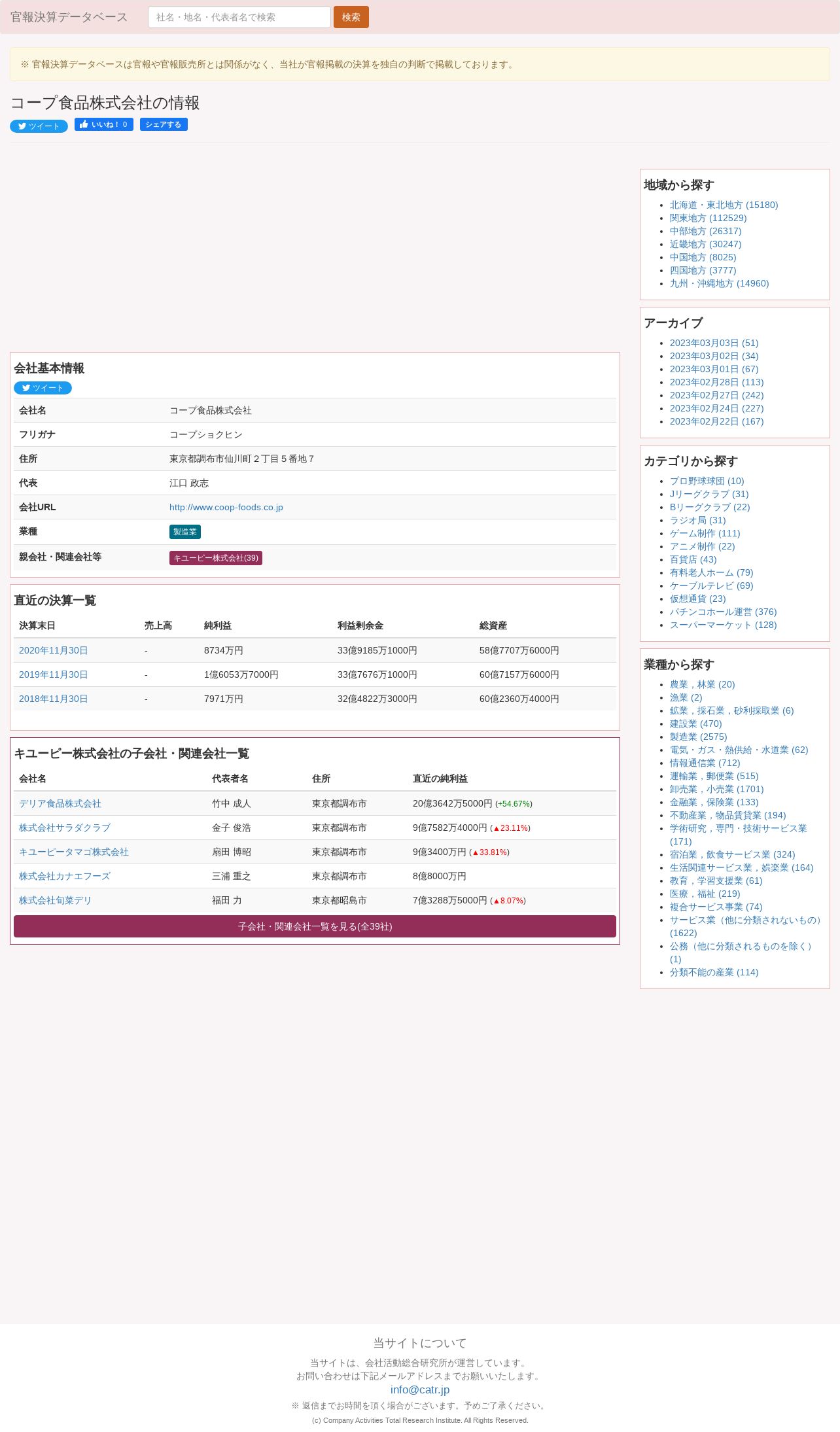
Task: Open キユーピータマゴ株式会社 company page
Action: [74, 852]
